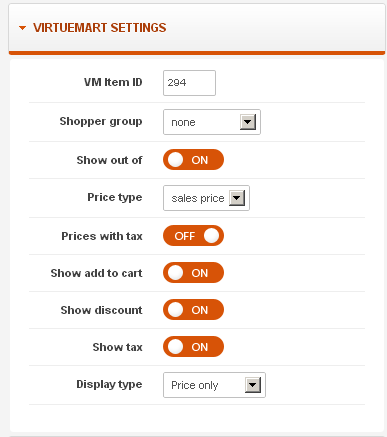
Task: Open the Display type dropdown
Action: click(x=214, y=385)
